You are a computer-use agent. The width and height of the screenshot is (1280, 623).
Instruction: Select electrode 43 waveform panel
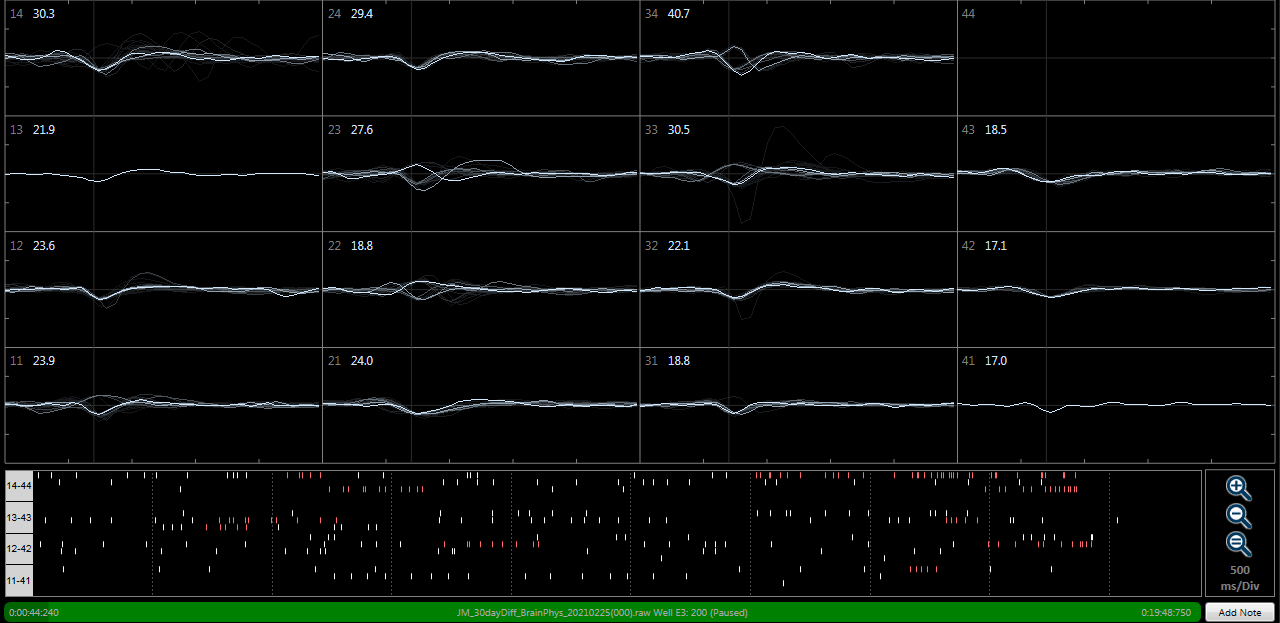click(x=1116, y=174)
